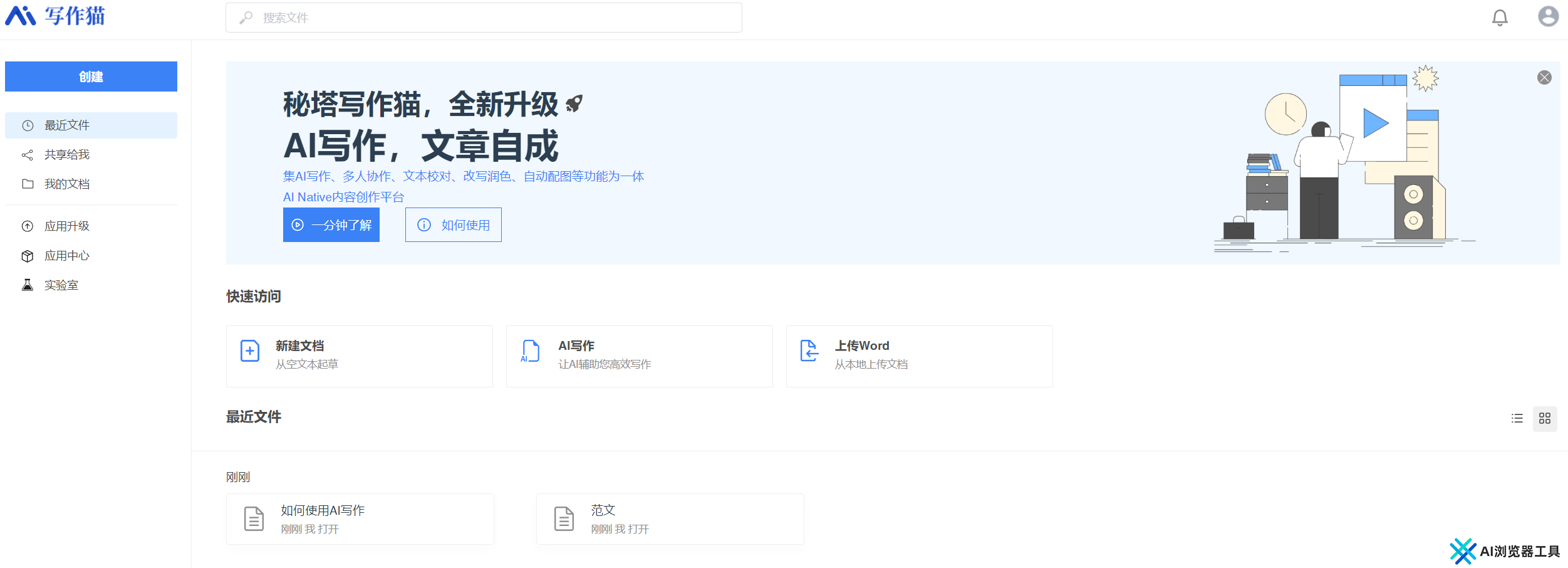
Task: Click the 从本地上传文档 subtitle
Action: point(871,364)
